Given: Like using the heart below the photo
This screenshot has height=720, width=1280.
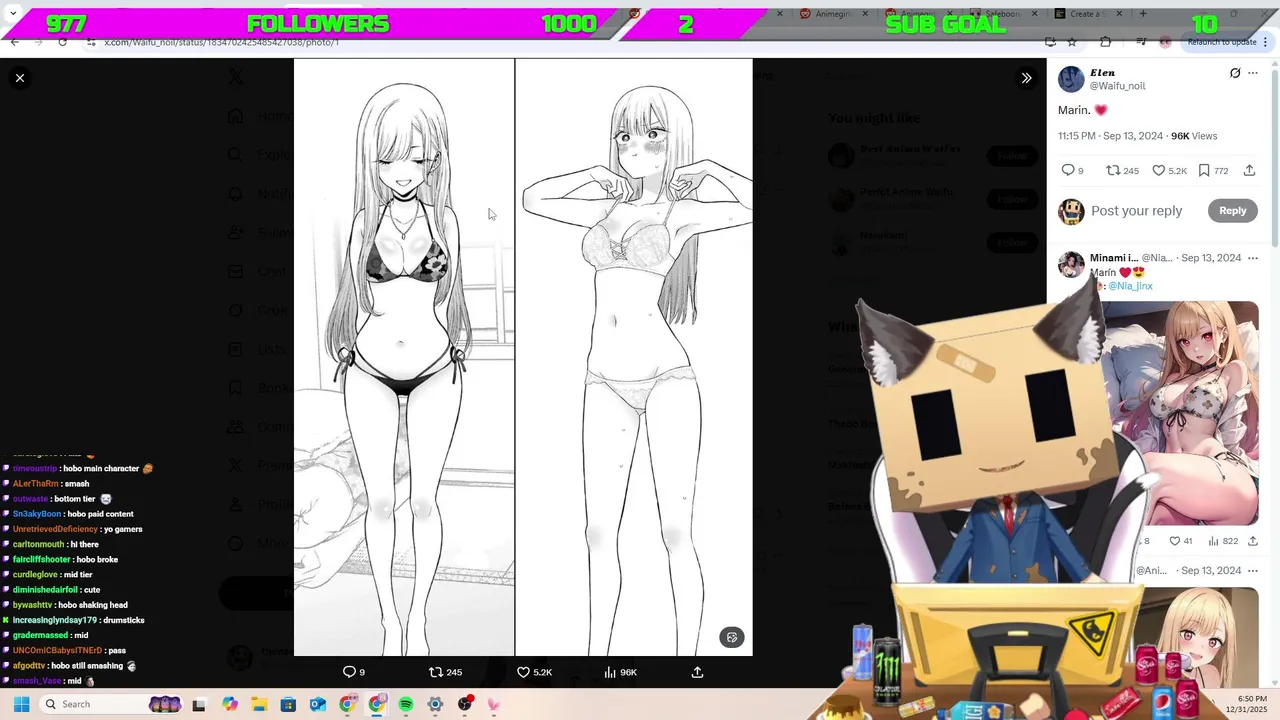Looking at the screenshot, I should 523,672.
